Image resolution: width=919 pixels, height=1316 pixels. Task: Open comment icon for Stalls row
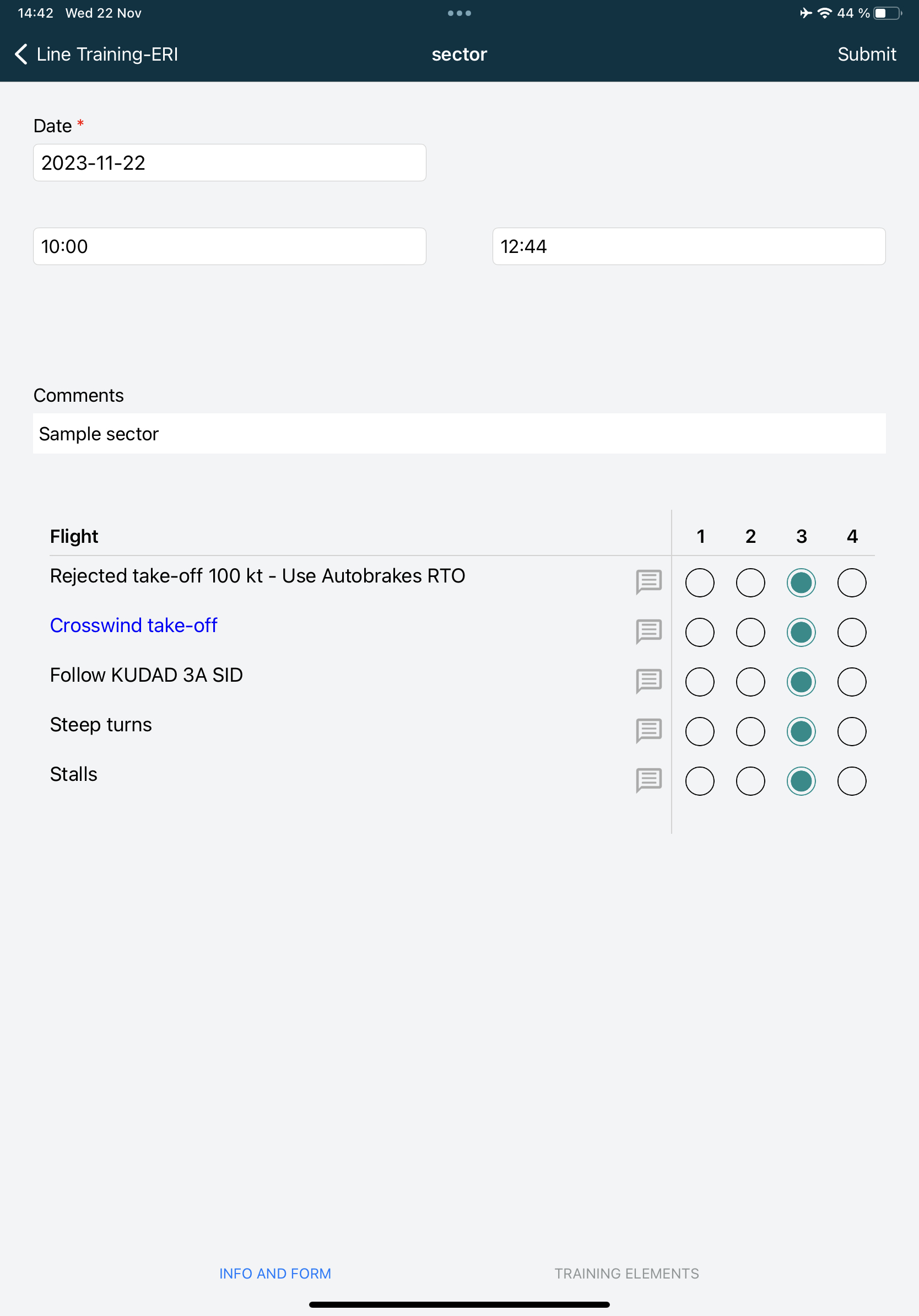point(648,780)
